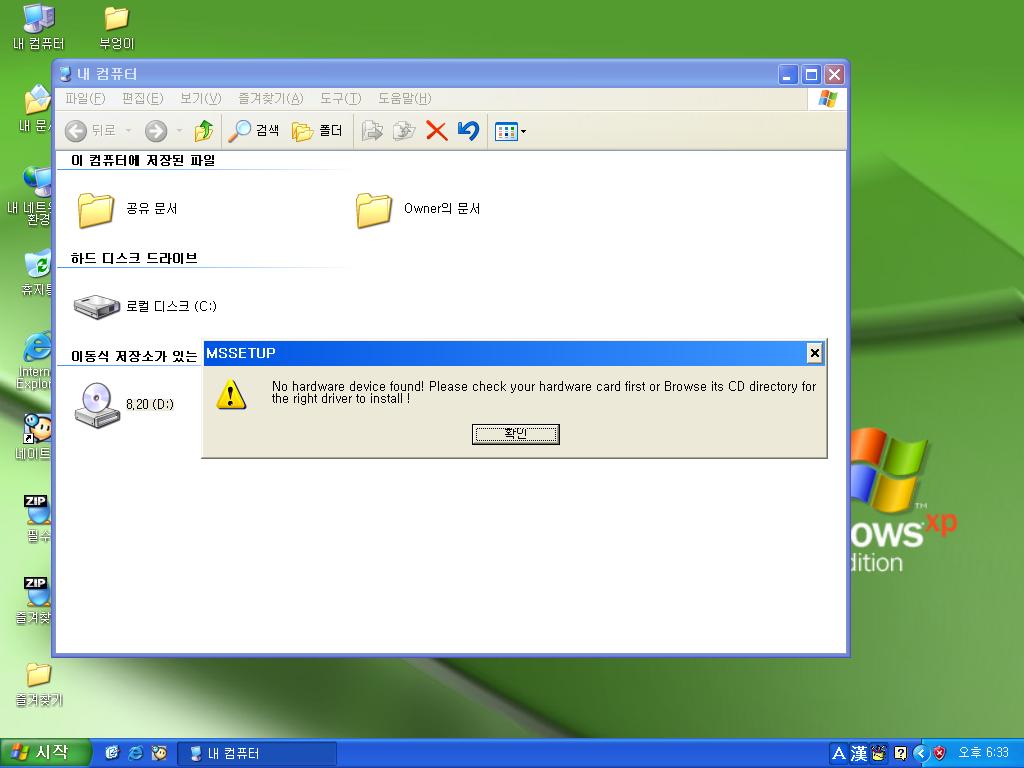The height and width of the screenshot is (768, 1024).
Task: Expand the Forward history dropdown arrow
Action: point(179,131)
